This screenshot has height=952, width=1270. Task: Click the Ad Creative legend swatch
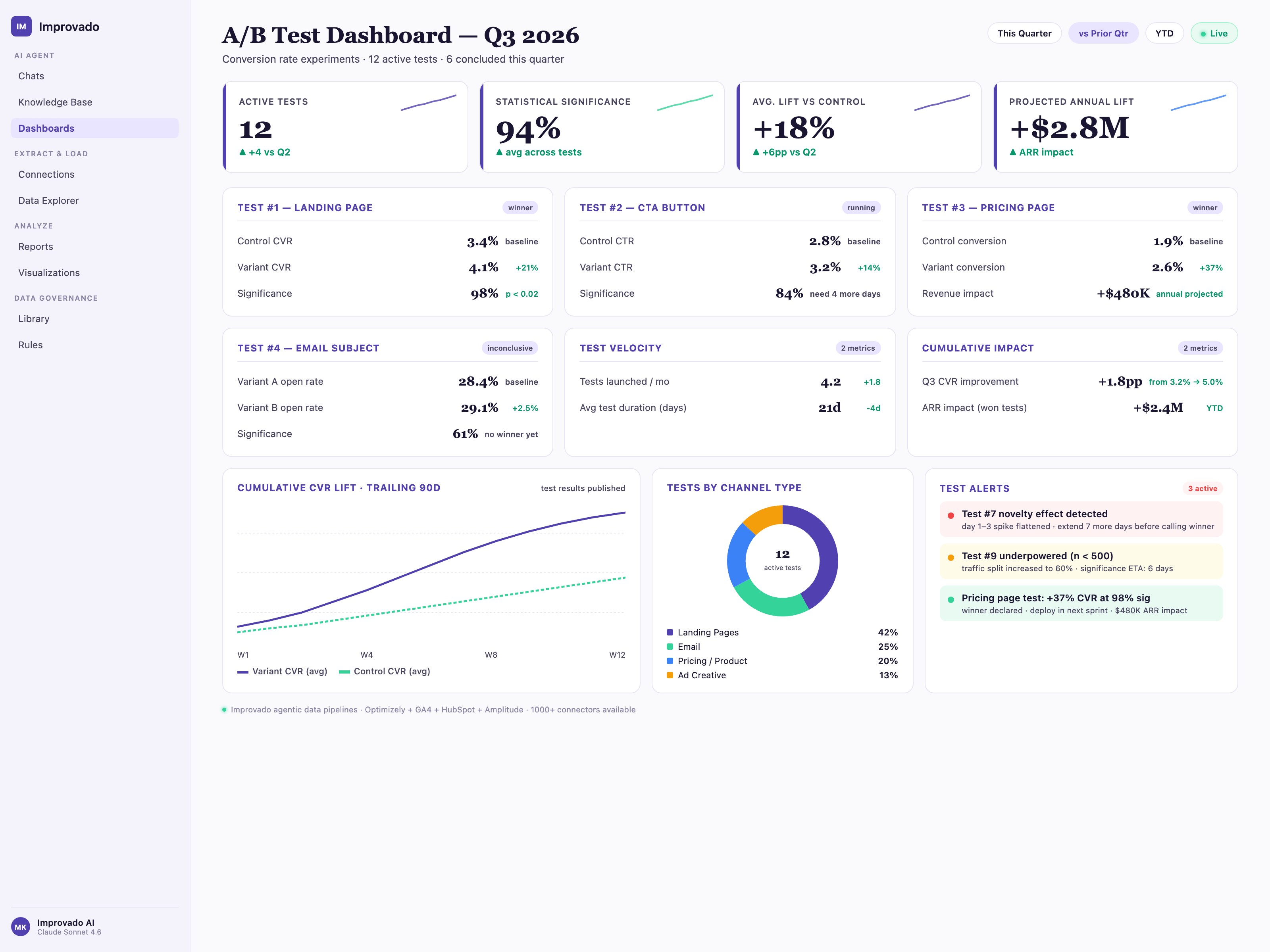coord(670,676)
